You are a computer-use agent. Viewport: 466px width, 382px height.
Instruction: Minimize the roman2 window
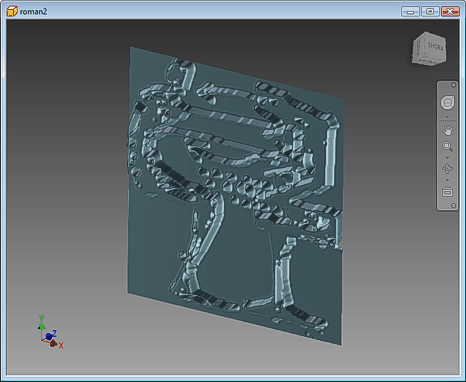tap(410, 12)
